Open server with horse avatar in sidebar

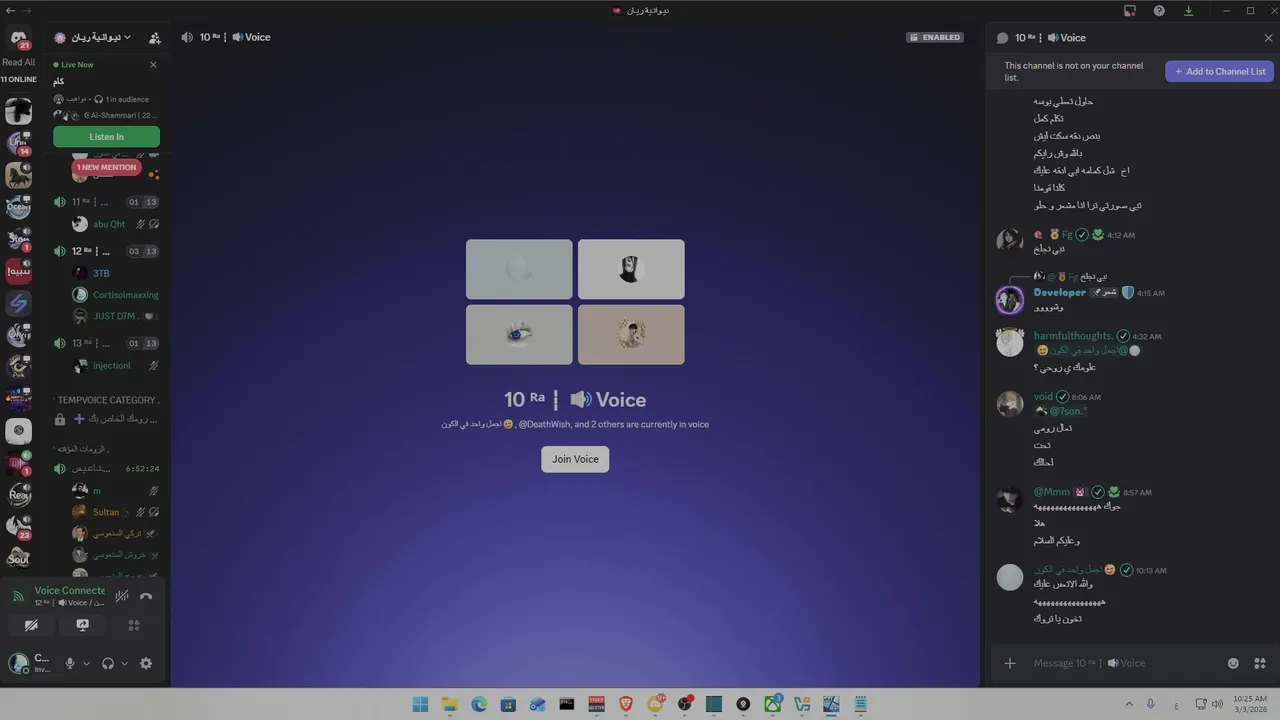point(18,175)
